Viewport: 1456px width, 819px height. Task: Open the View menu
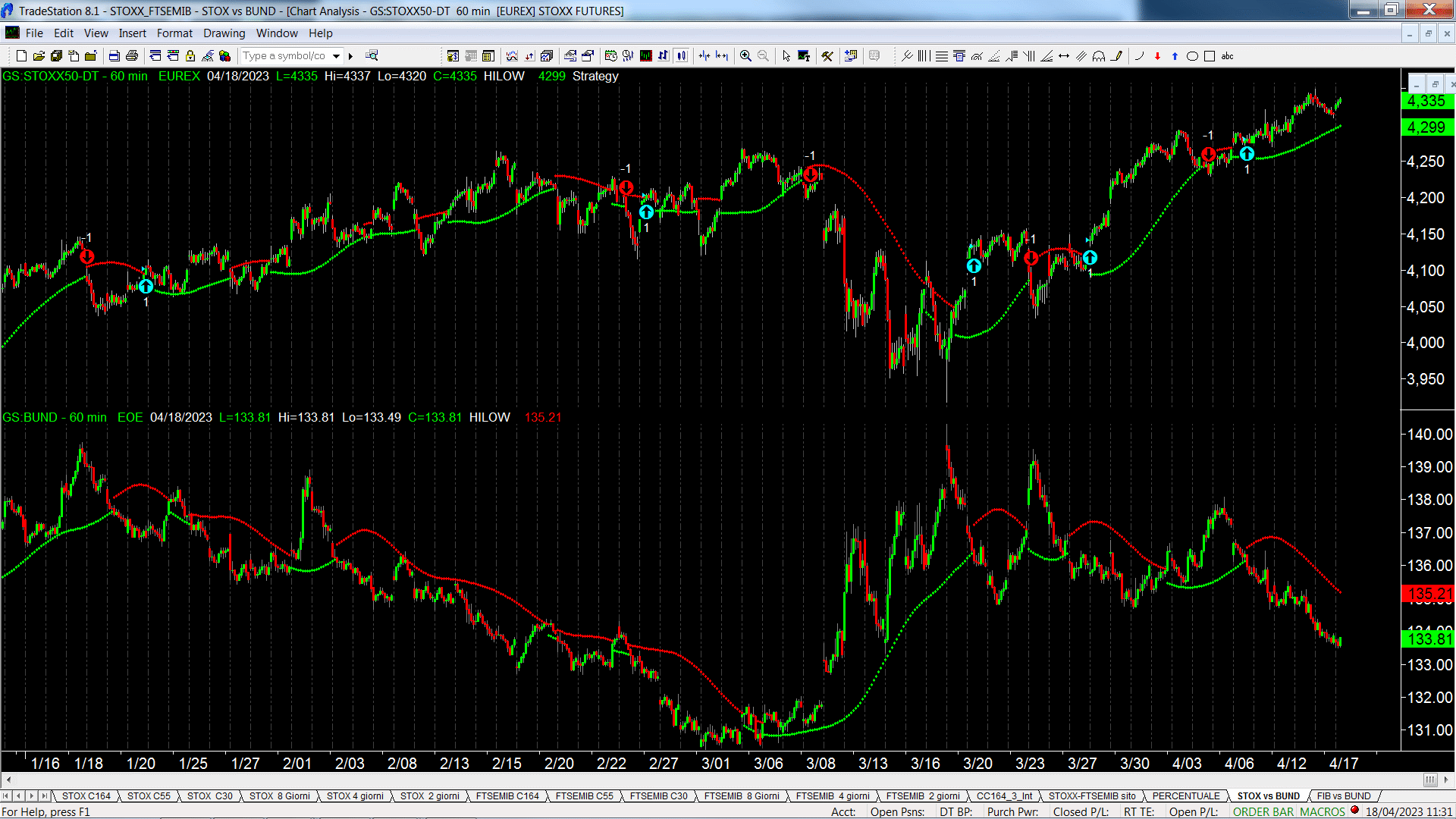pos(96,33)
